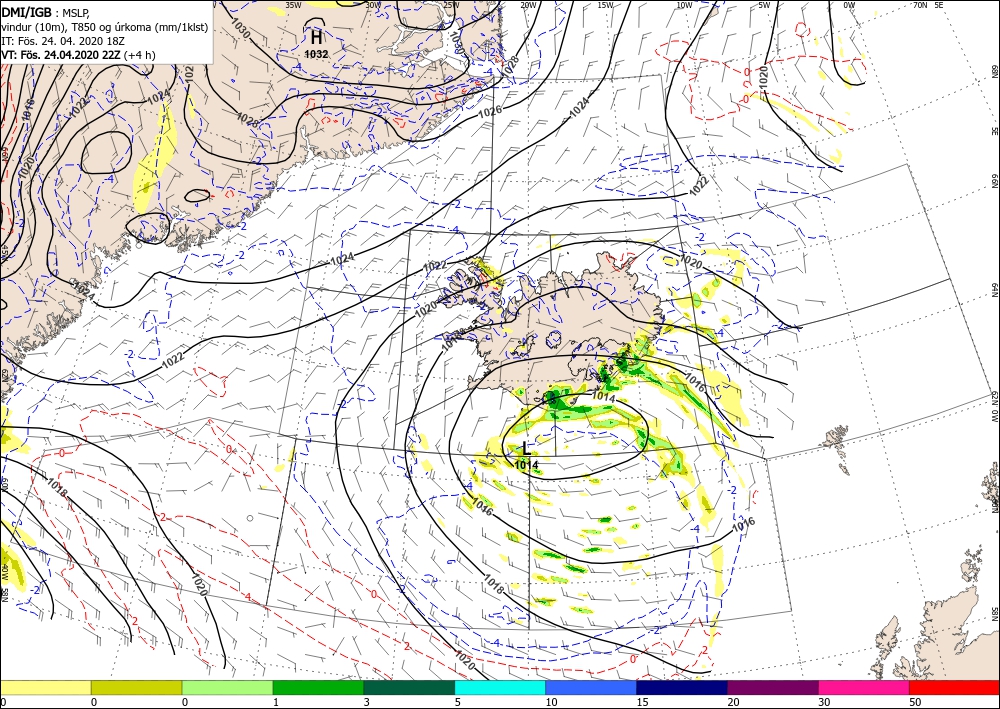This screenshot has width=1000, height=709.
Task: Click the 1026 isobar label
Action: 490,110
